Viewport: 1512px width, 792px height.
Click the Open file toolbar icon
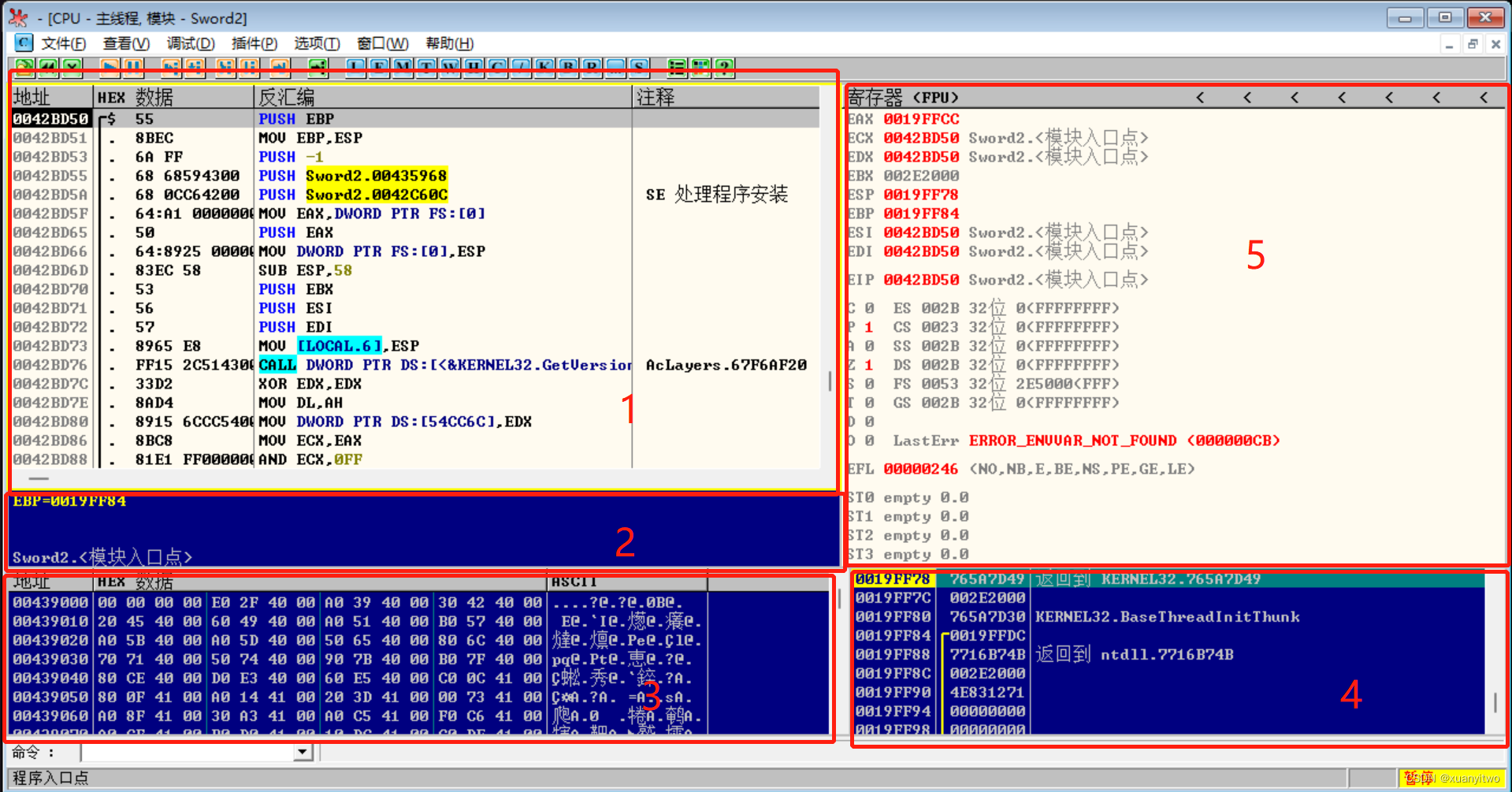pyautogui.click(x=25, y=68)
